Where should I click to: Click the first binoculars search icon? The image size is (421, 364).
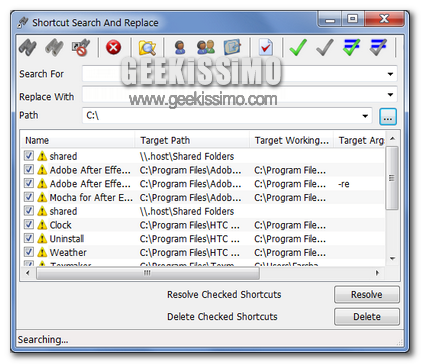pyautogui.click(x=28, y=47)
